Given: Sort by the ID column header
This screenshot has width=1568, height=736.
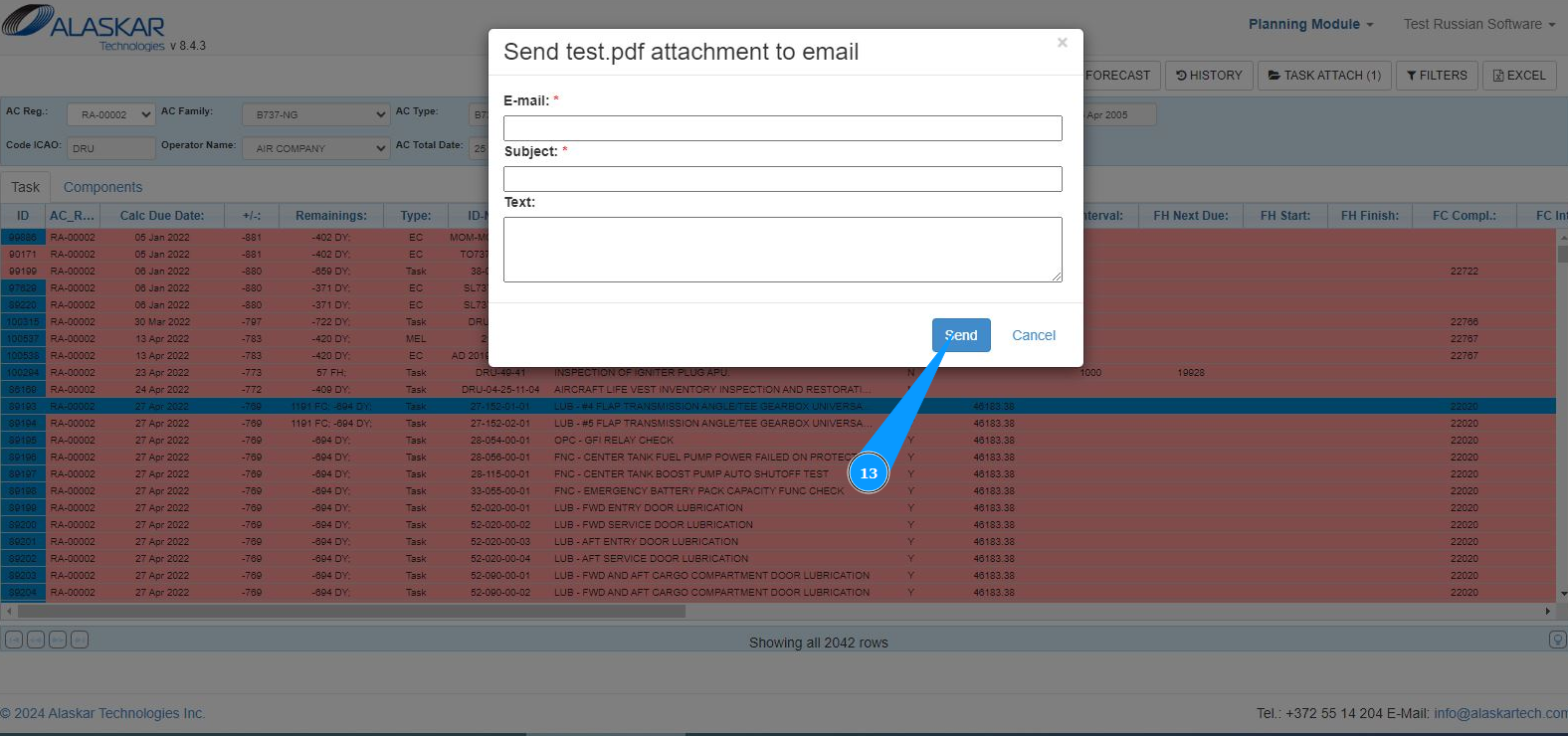Looking at the screenshot, I should (23, 216).
